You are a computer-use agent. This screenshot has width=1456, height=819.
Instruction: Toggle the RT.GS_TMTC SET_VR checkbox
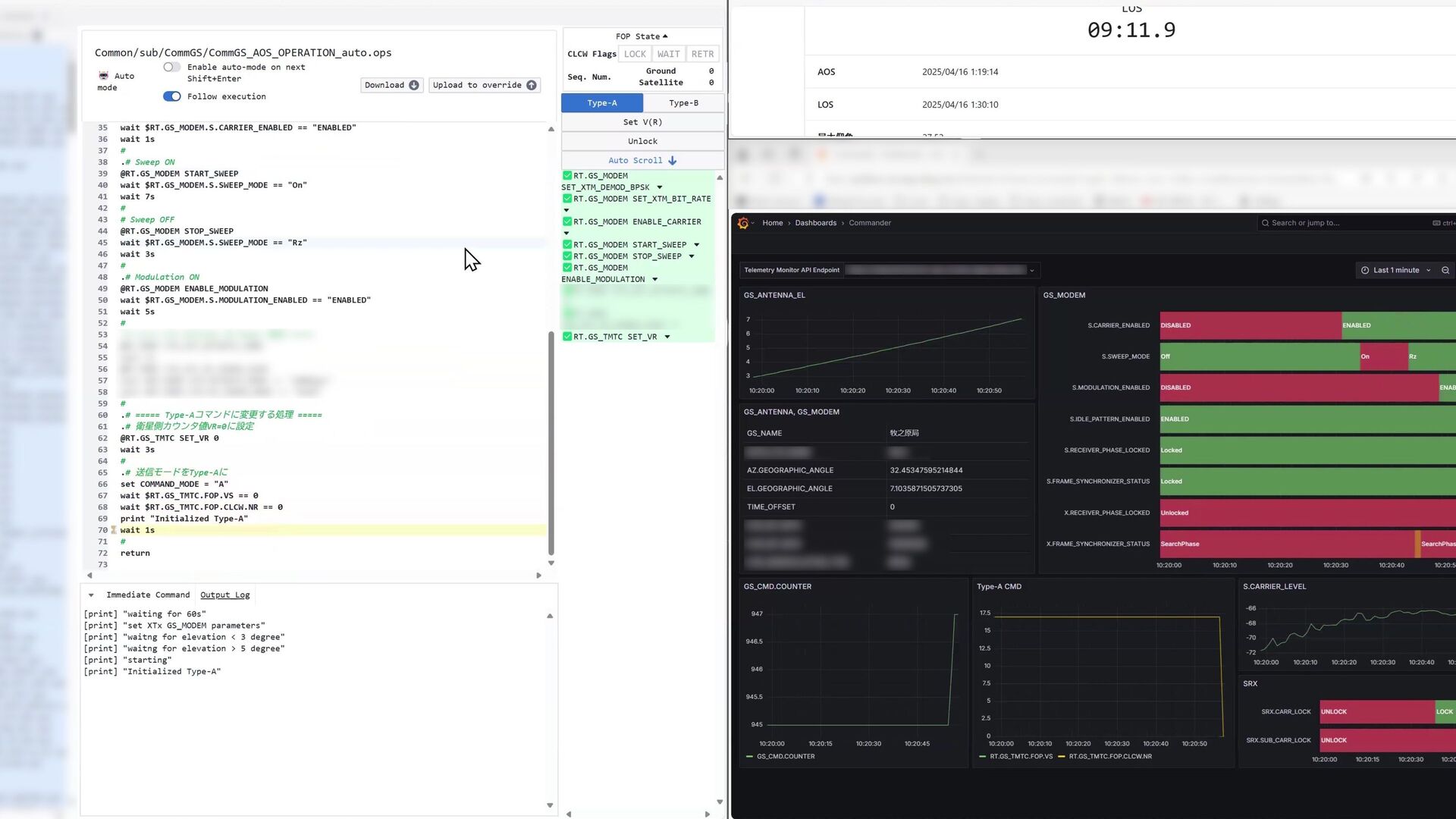point(567,337)
